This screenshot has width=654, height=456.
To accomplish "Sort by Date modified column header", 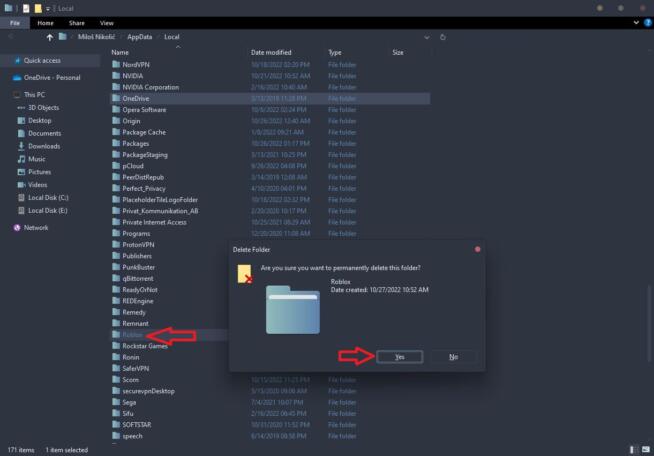I will (x=271, y=52).
